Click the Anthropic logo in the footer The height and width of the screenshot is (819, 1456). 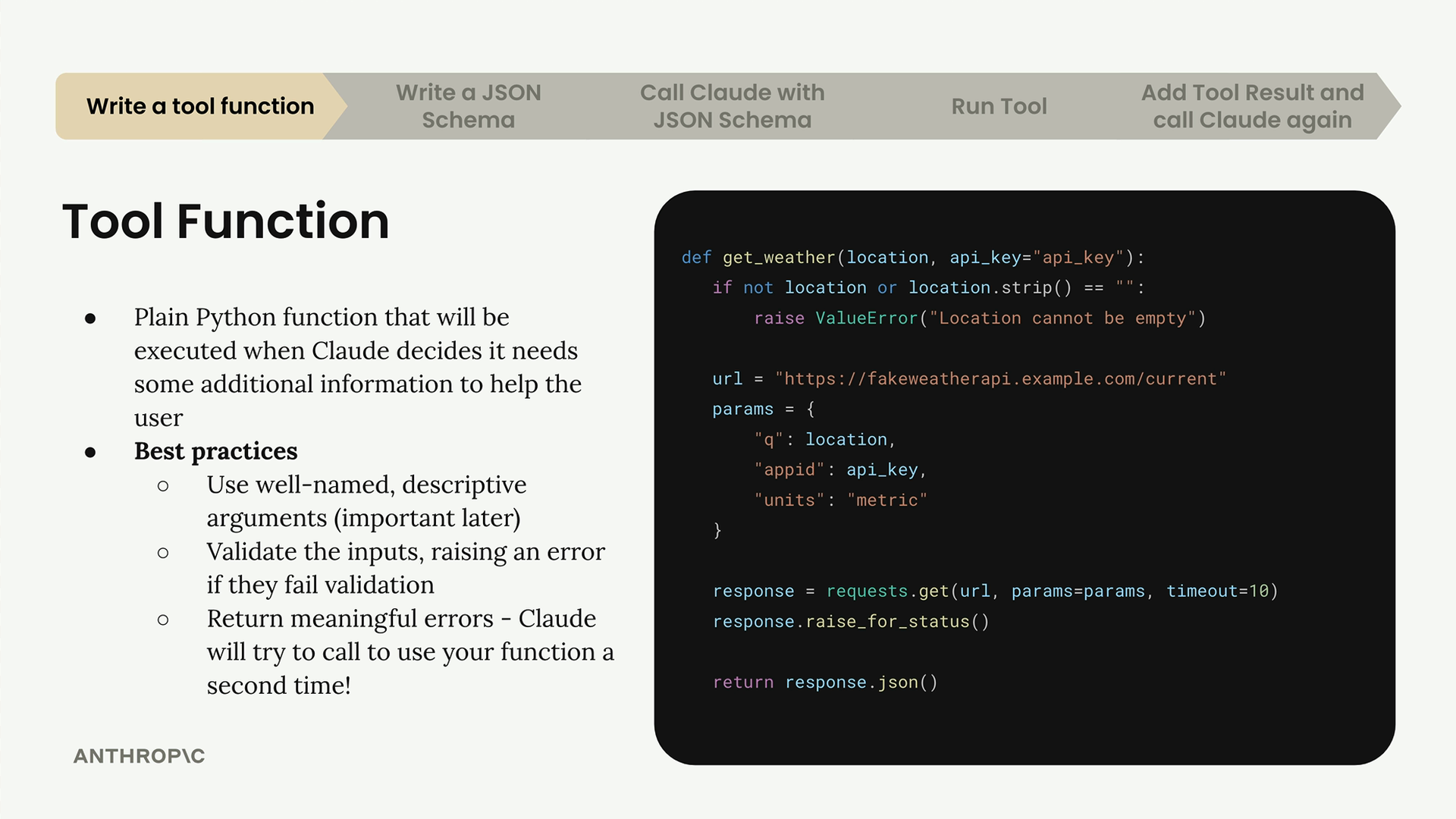(140, 756)
